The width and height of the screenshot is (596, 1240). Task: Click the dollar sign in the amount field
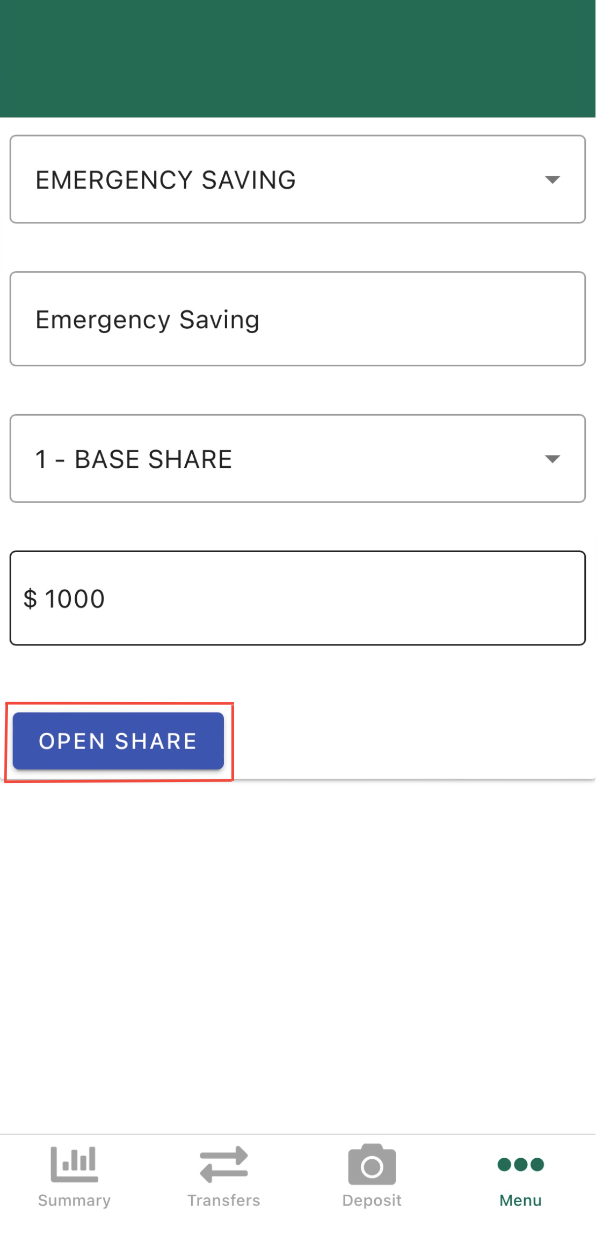(30, 598)
